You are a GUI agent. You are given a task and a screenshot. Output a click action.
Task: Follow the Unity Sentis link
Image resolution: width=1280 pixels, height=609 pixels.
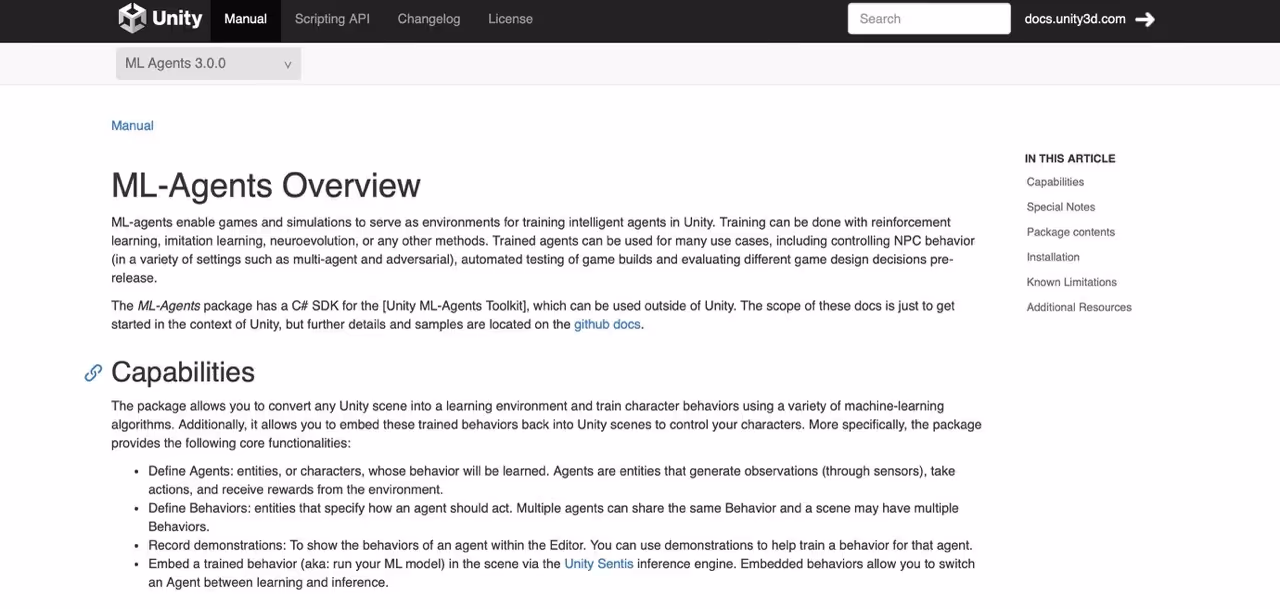[598, 563]
